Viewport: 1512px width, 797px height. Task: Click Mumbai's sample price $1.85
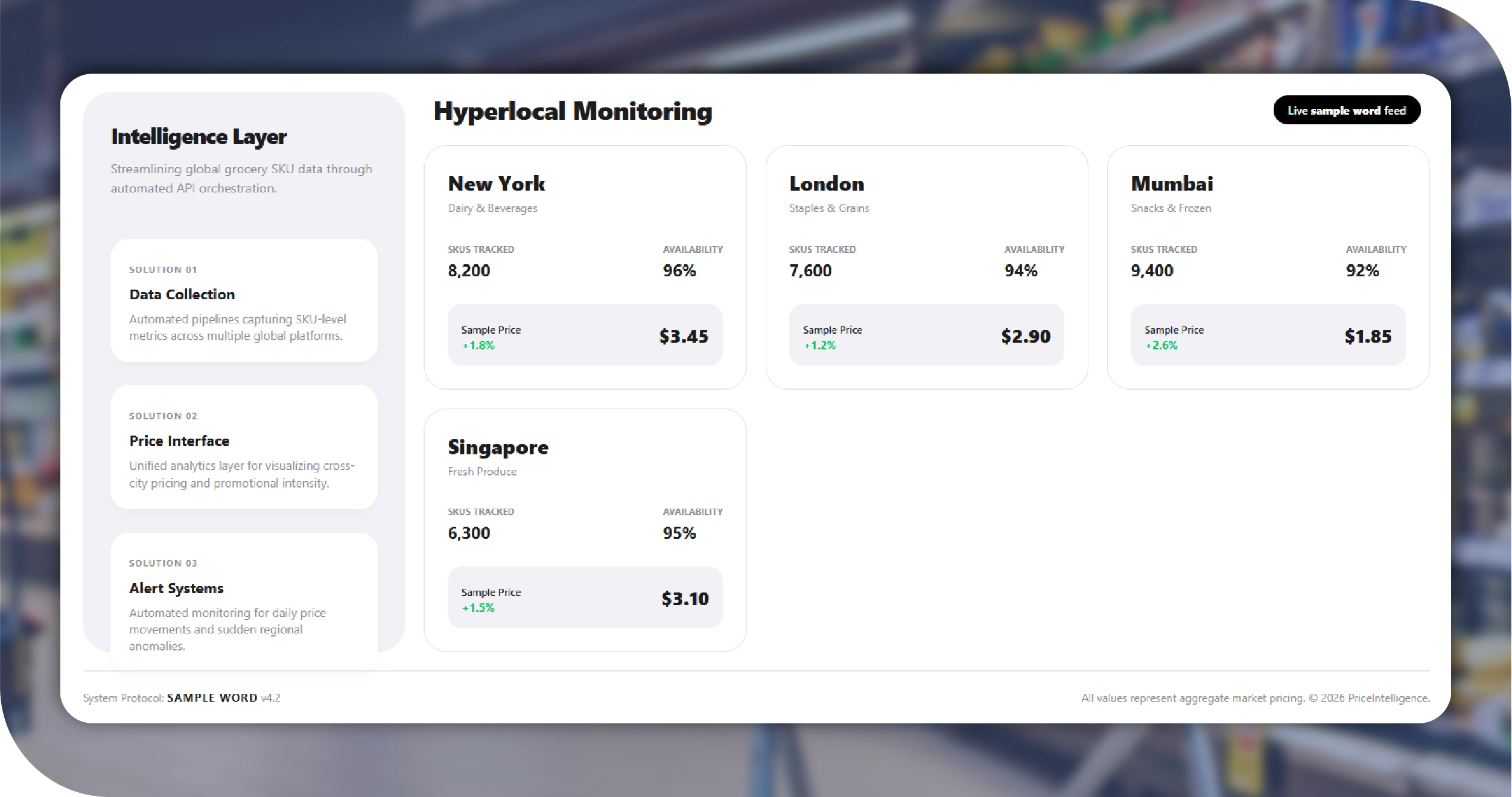click(1367, 336)
